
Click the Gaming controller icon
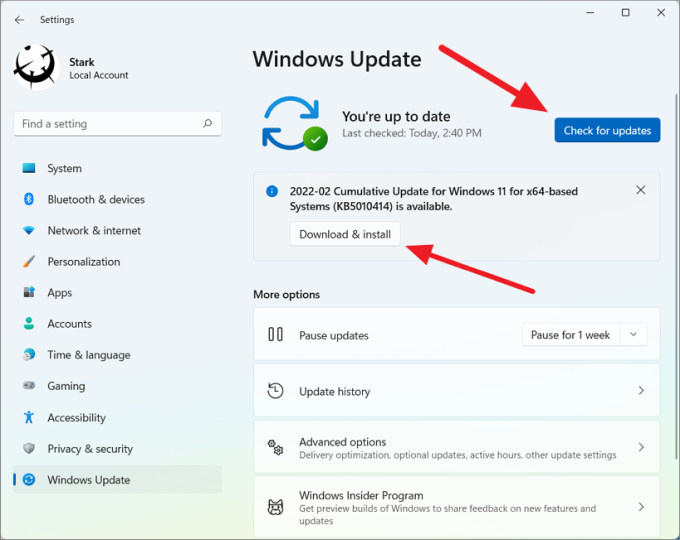29,386
